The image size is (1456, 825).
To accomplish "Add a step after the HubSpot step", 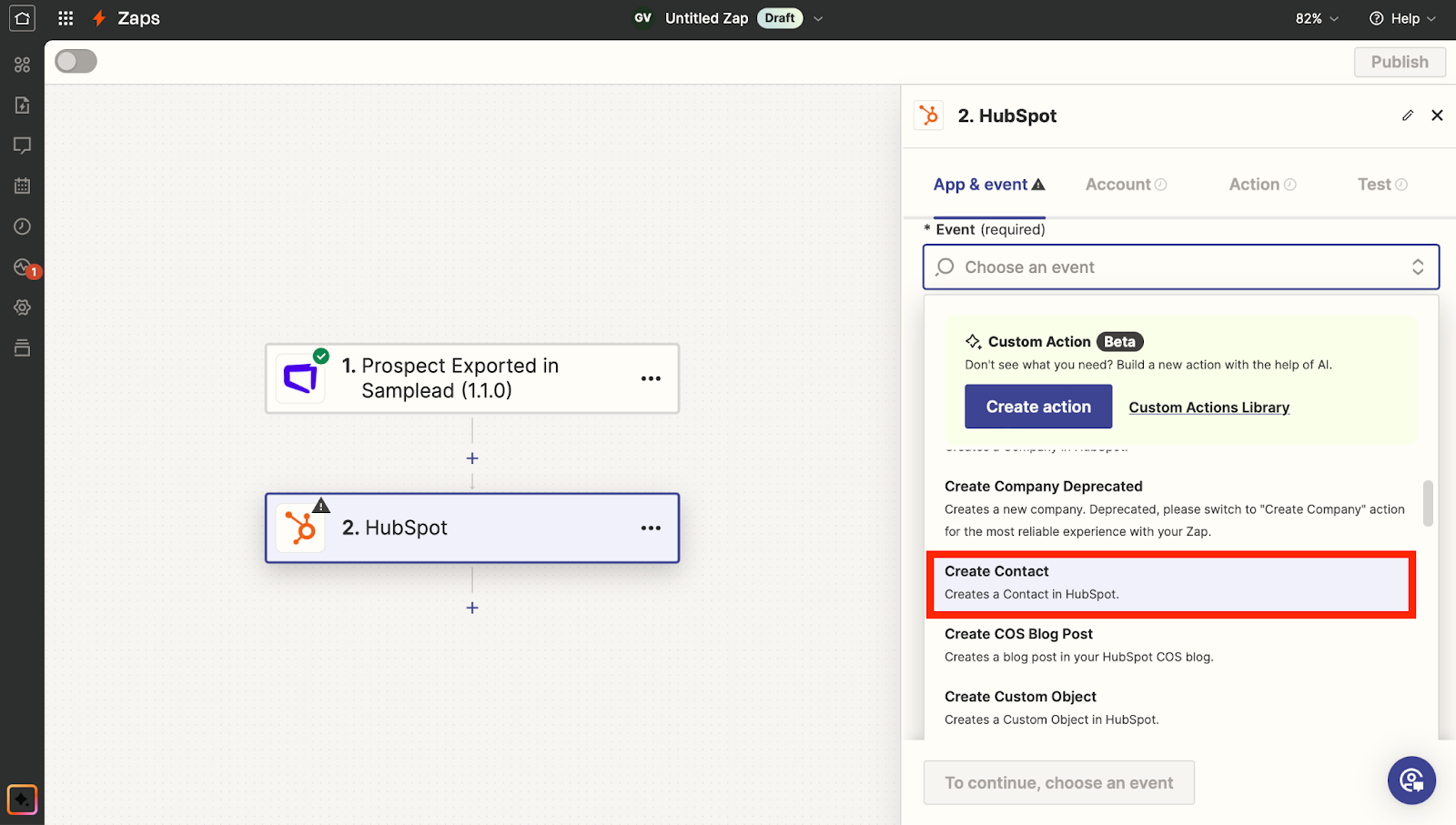I will tap(472, 608).
